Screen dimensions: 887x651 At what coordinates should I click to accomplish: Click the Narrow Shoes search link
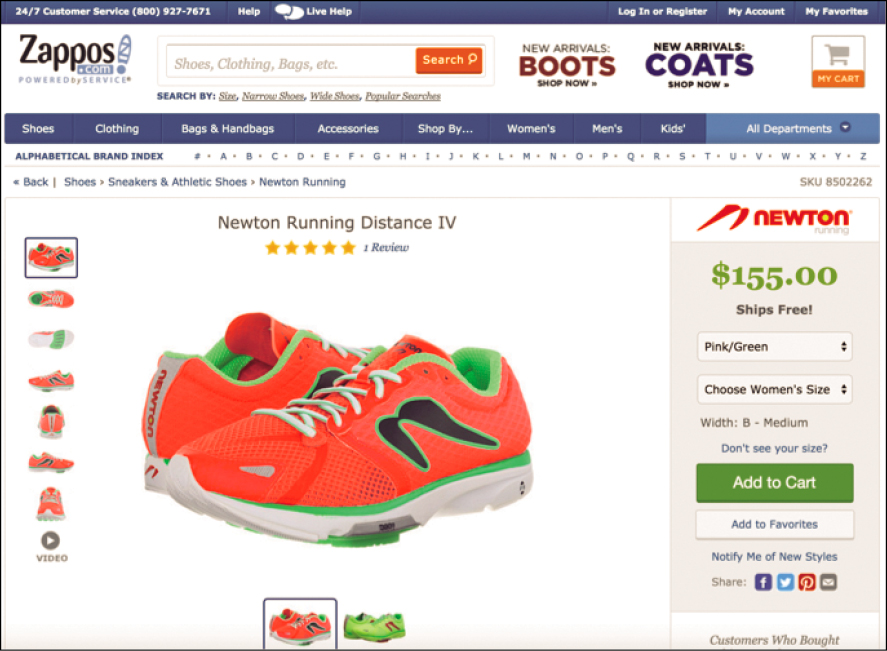click(x=273, y=96)
